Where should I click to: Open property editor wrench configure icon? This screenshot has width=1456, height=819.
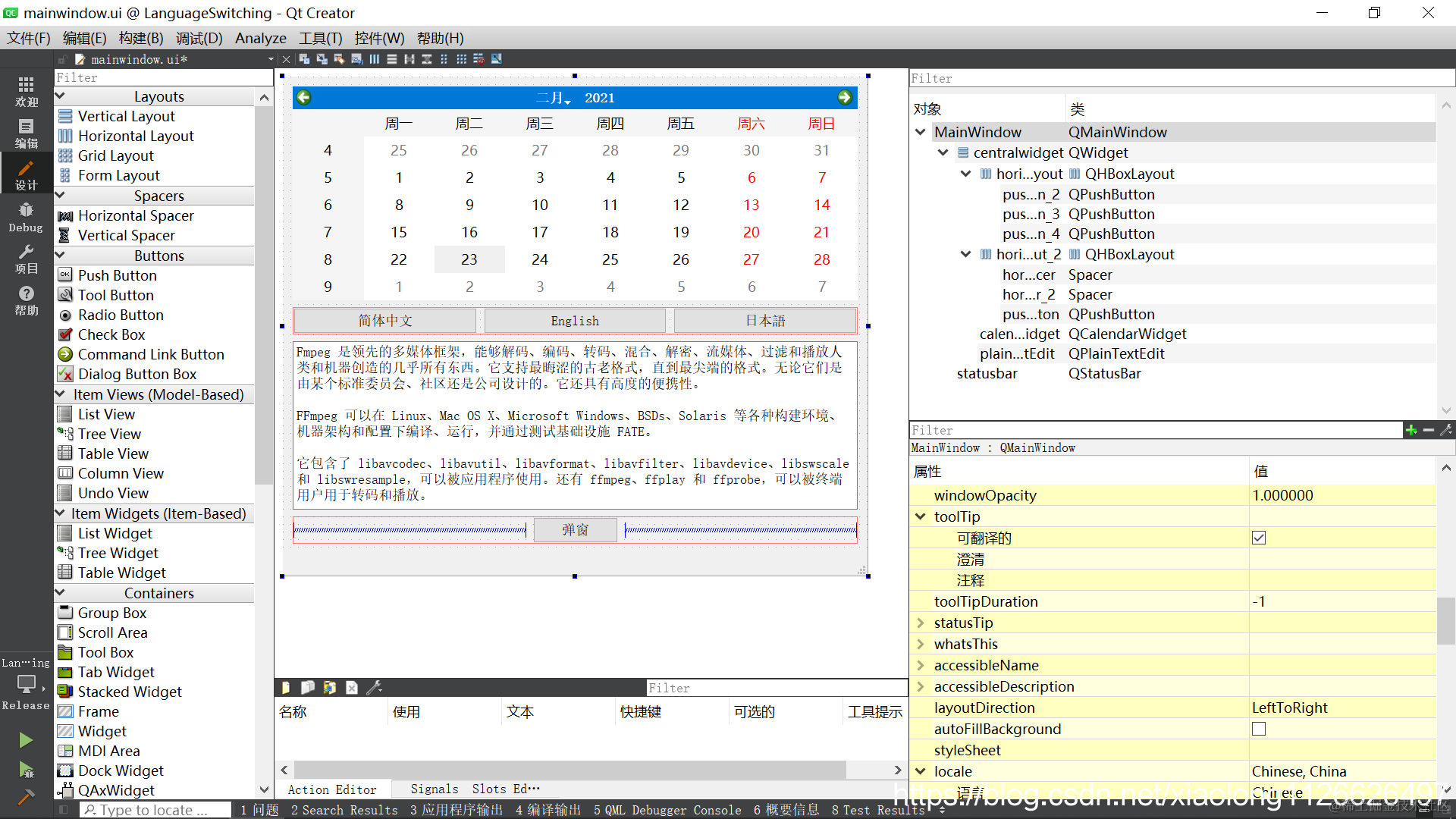coord(1446,430)
